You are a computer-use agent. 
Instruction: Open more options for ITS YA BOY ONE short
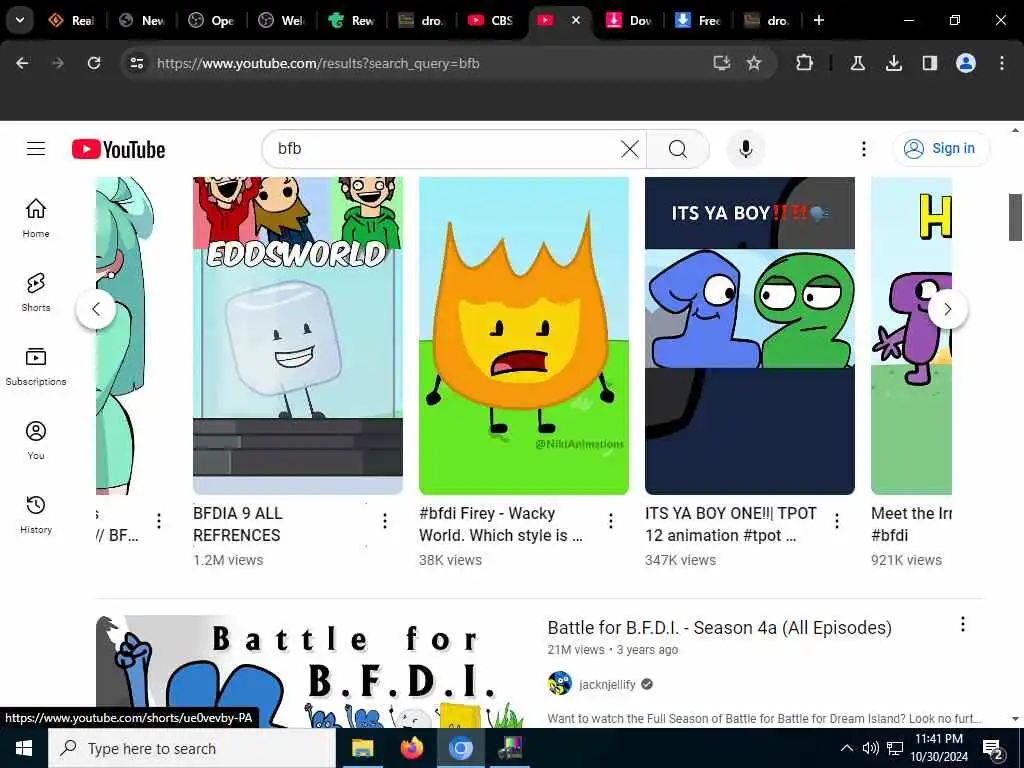pyautogui.click(x=837, y=520)
